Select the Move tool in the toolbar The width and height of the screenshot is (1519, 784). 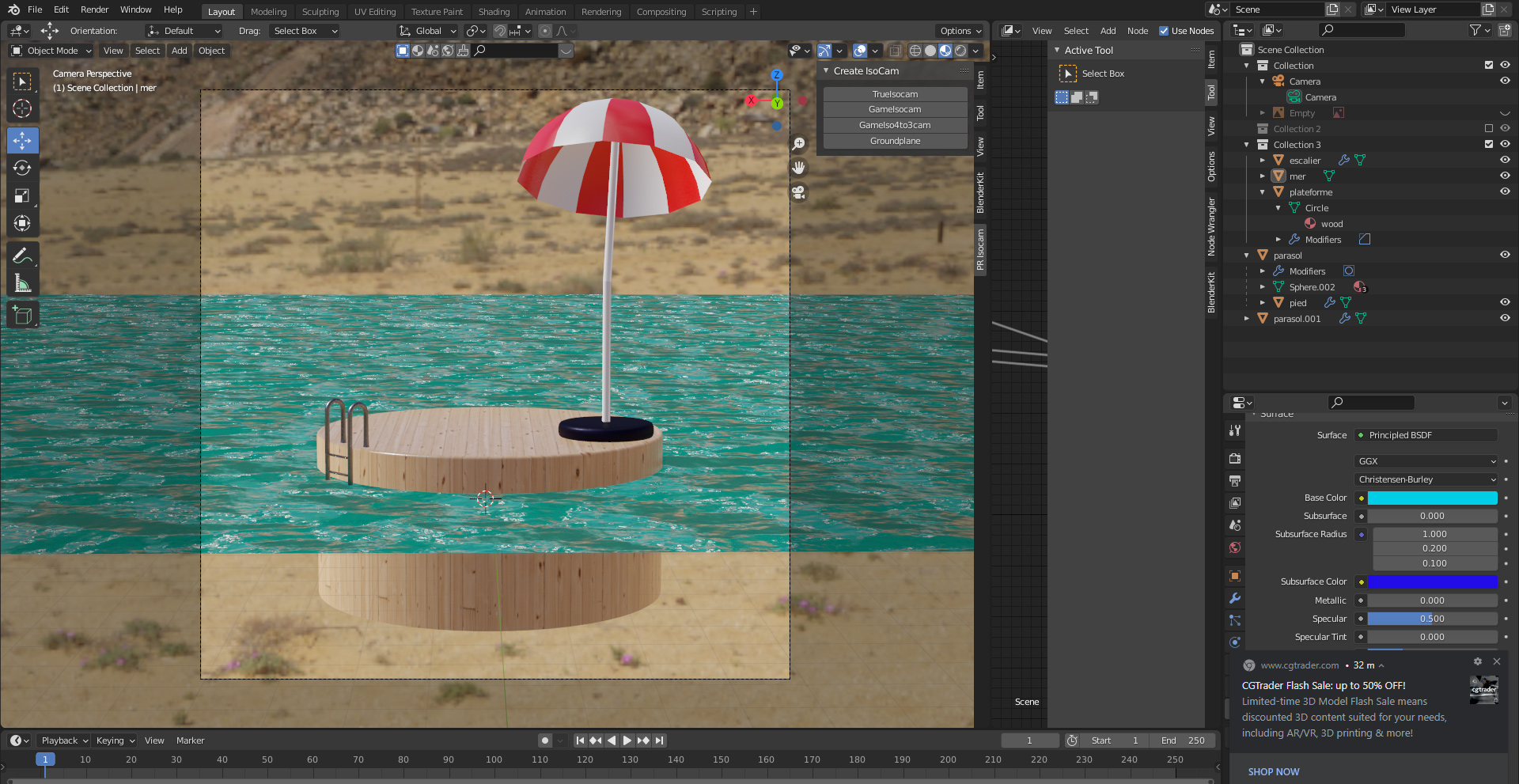[22, 141]
